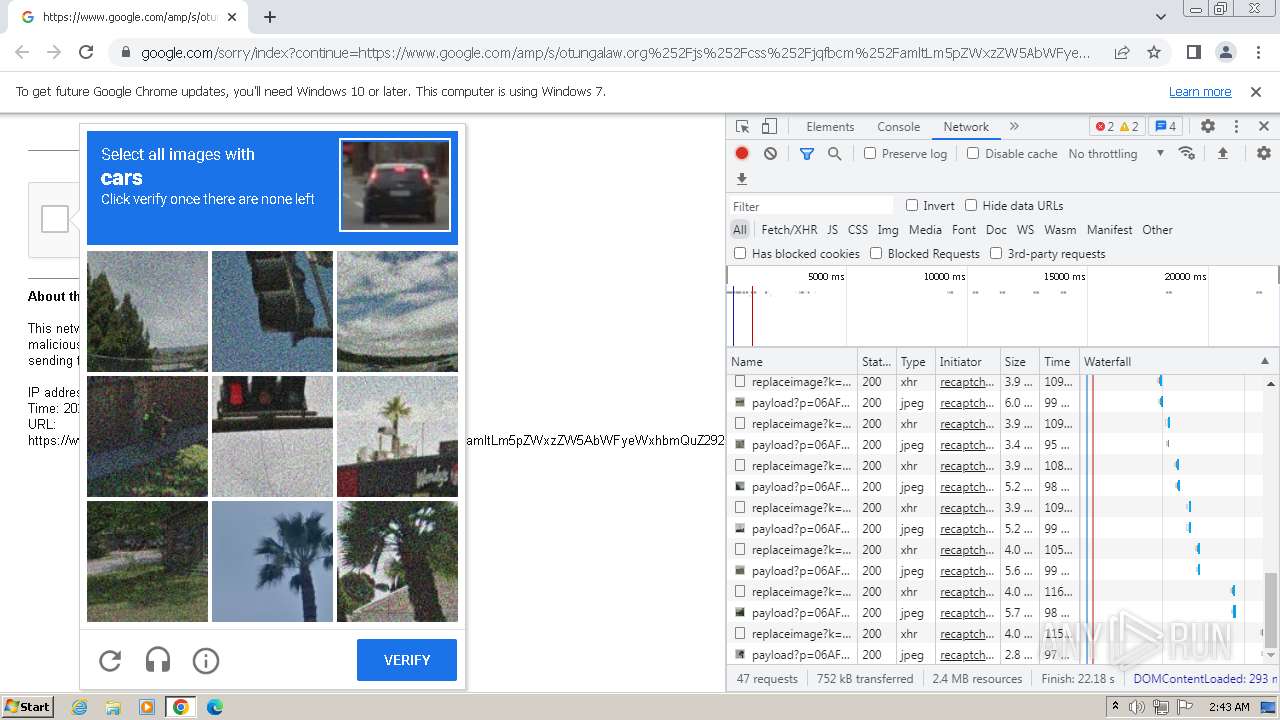Type in the network Filter field
The height and width of the screenshot is (720, 1280).
coord(810,206)
